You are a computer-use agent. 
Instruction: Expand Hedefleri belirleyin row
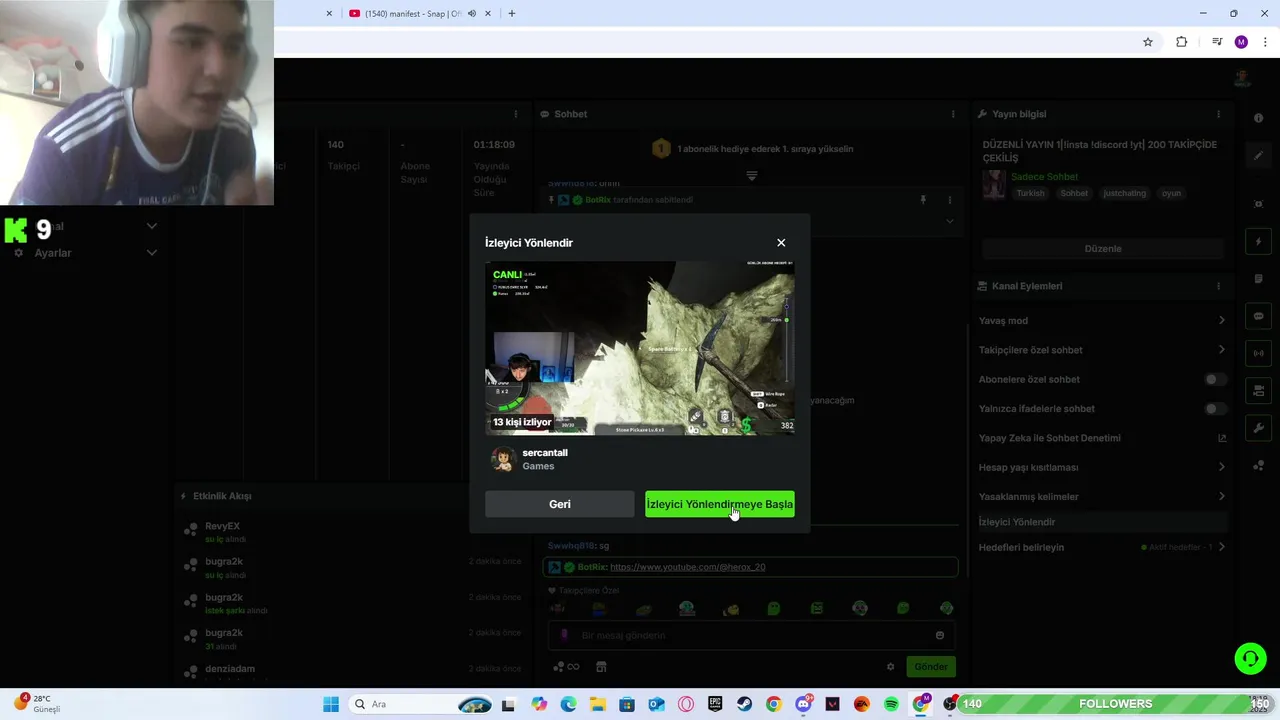(1221, 547)
